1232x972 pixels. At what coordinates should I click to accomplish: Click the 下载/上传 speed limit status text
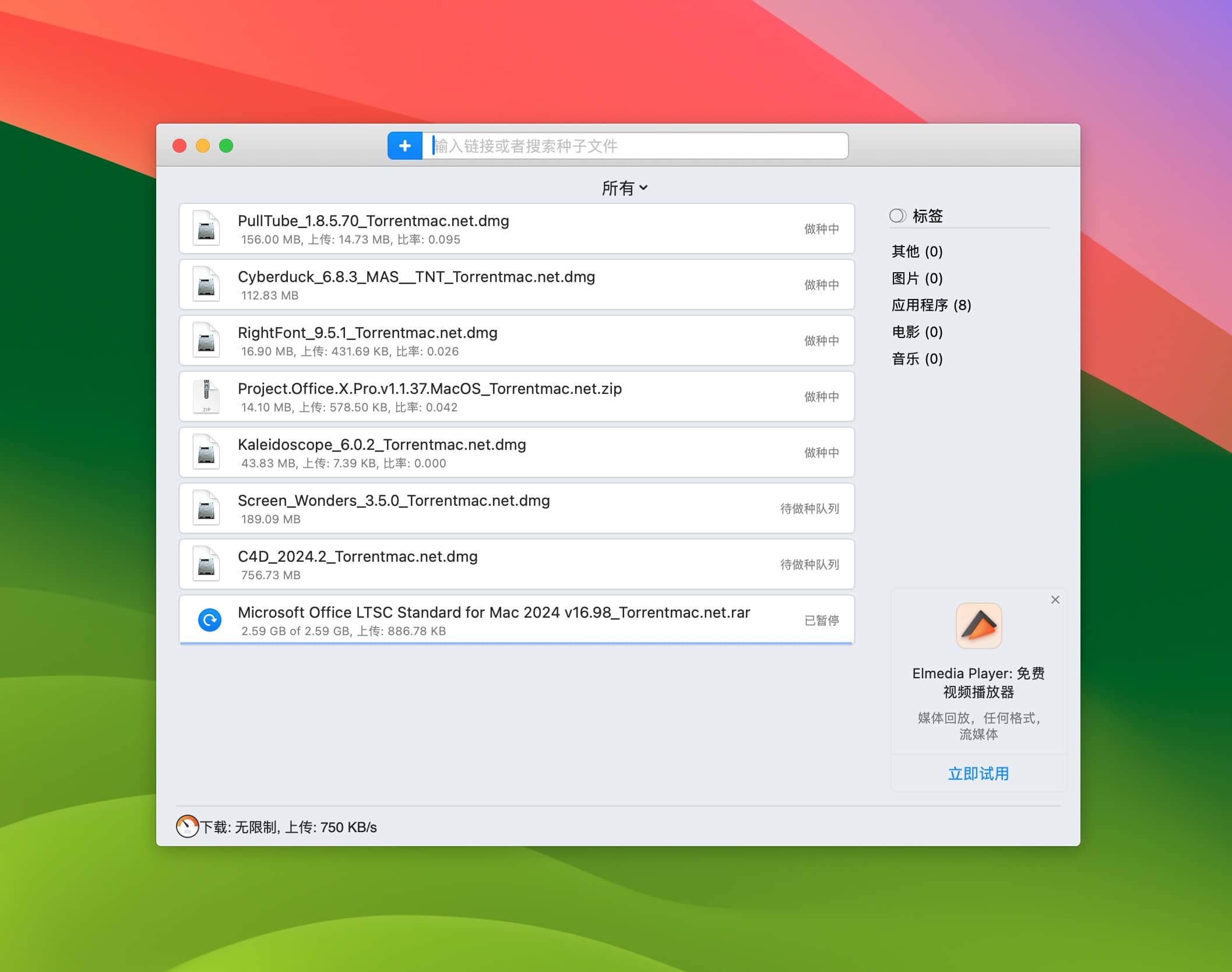(x=288, y=827)
